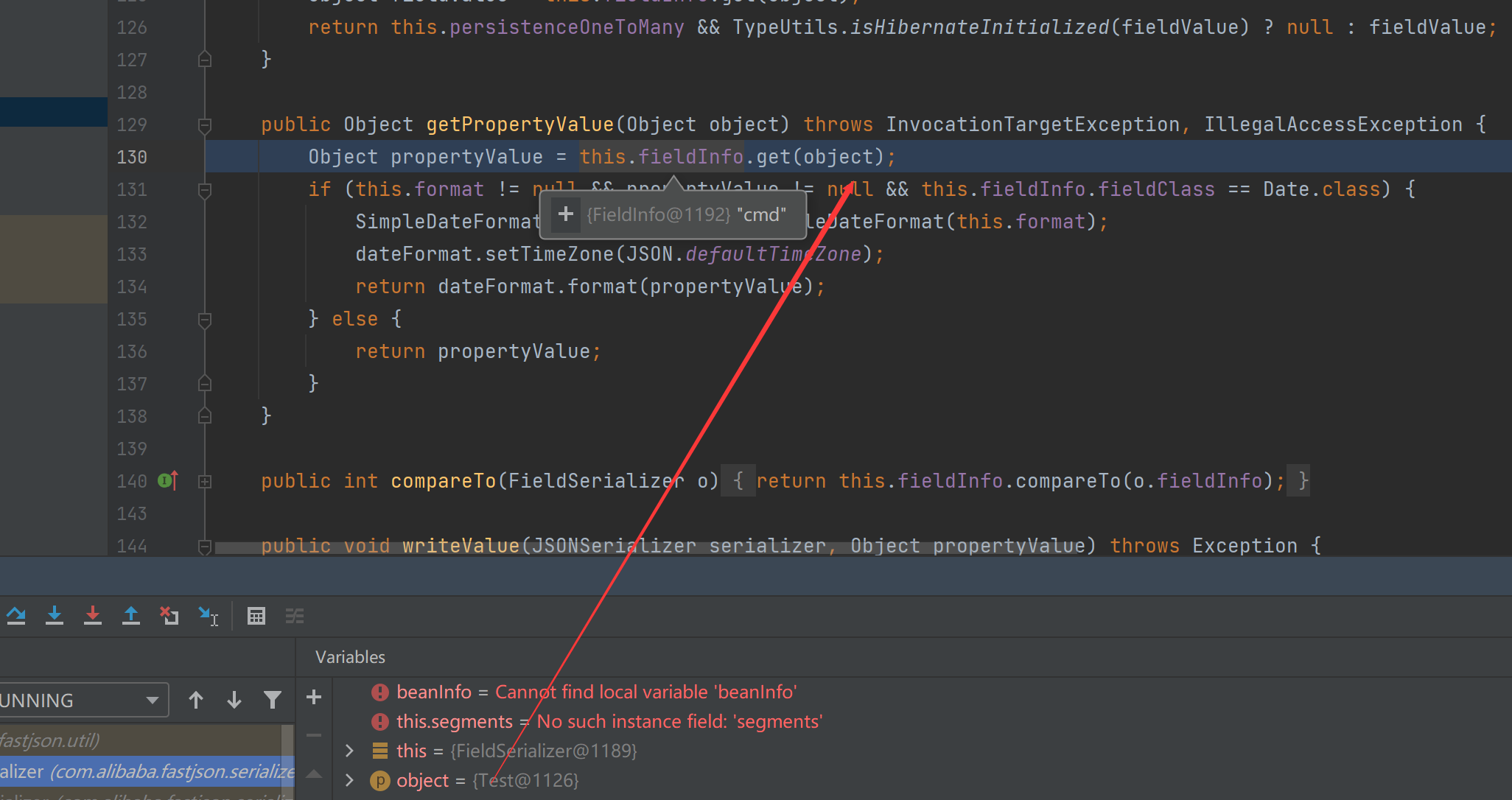Click the Step Out debugger icon
1512x800 pixels.
pyautogui.click(x=131, y=615)
